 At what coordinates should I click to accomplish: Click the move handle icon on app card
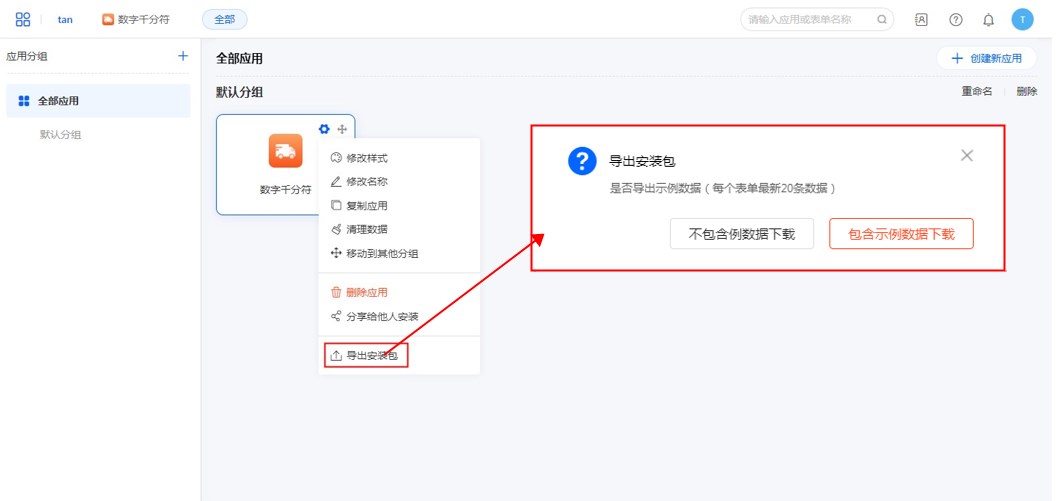[342, 129]
